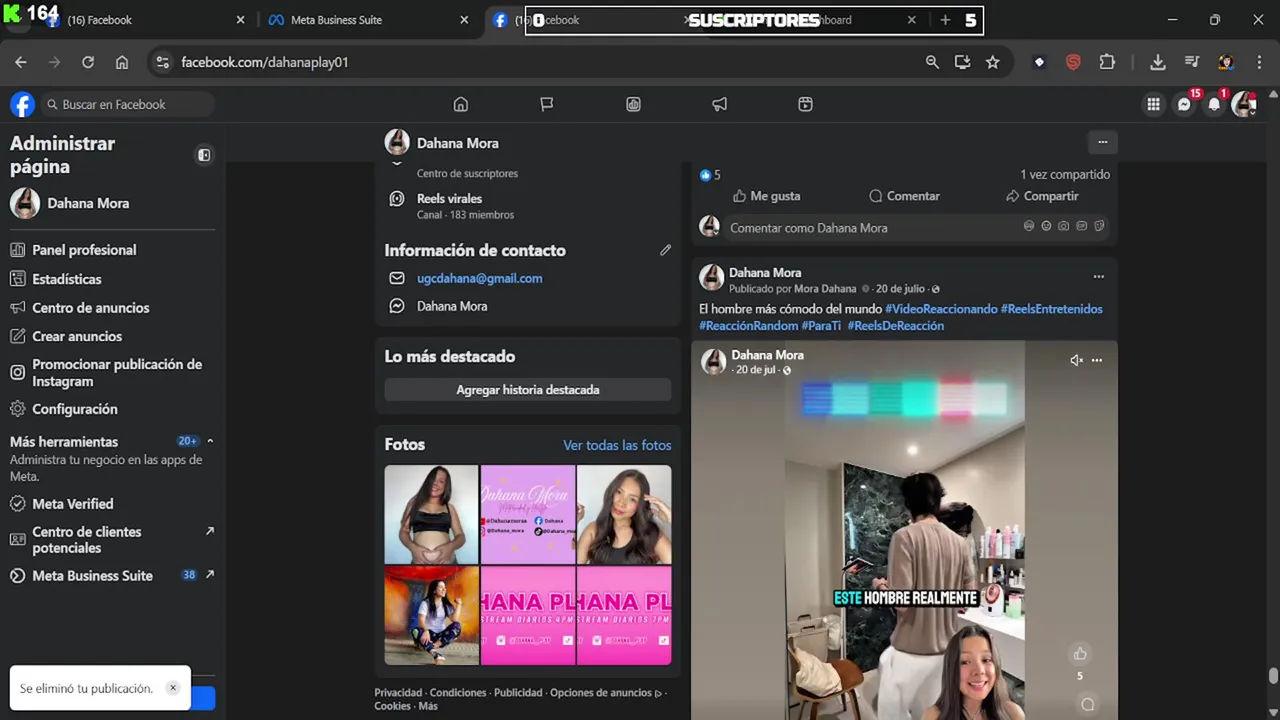
Task: Switch to first (16) Facebook tab
Action: click(143, 20)
